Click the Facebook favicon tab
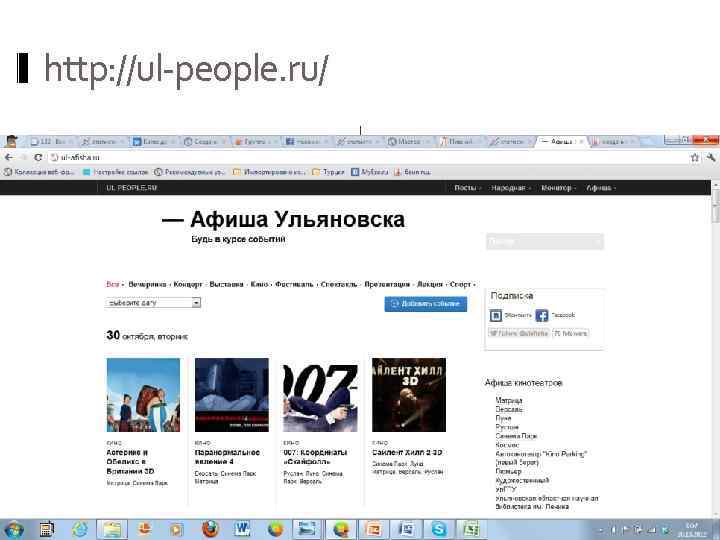 [303, 141]
